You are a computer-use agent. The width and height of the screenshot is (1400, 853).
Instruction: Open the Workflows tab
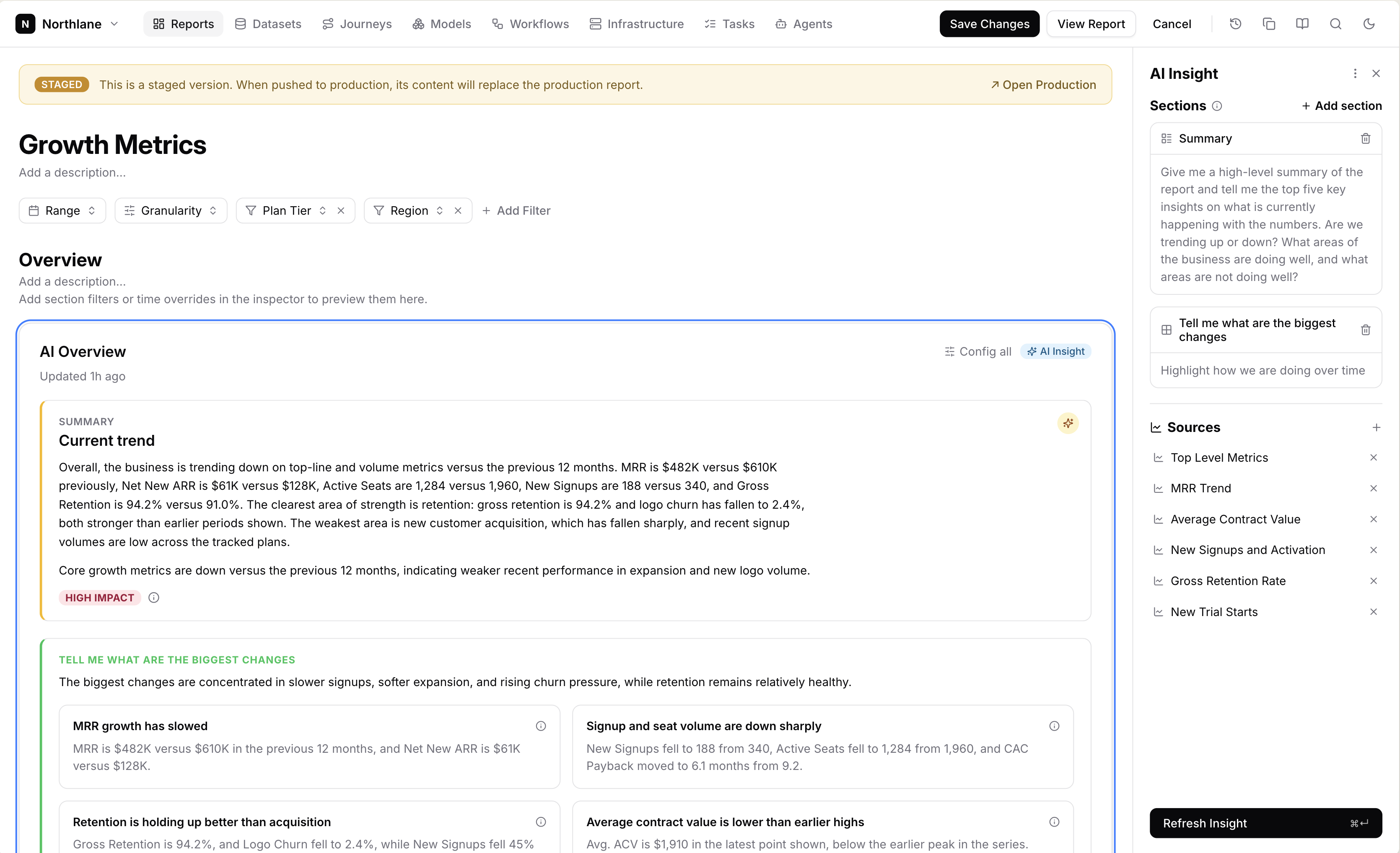point(530,24)
